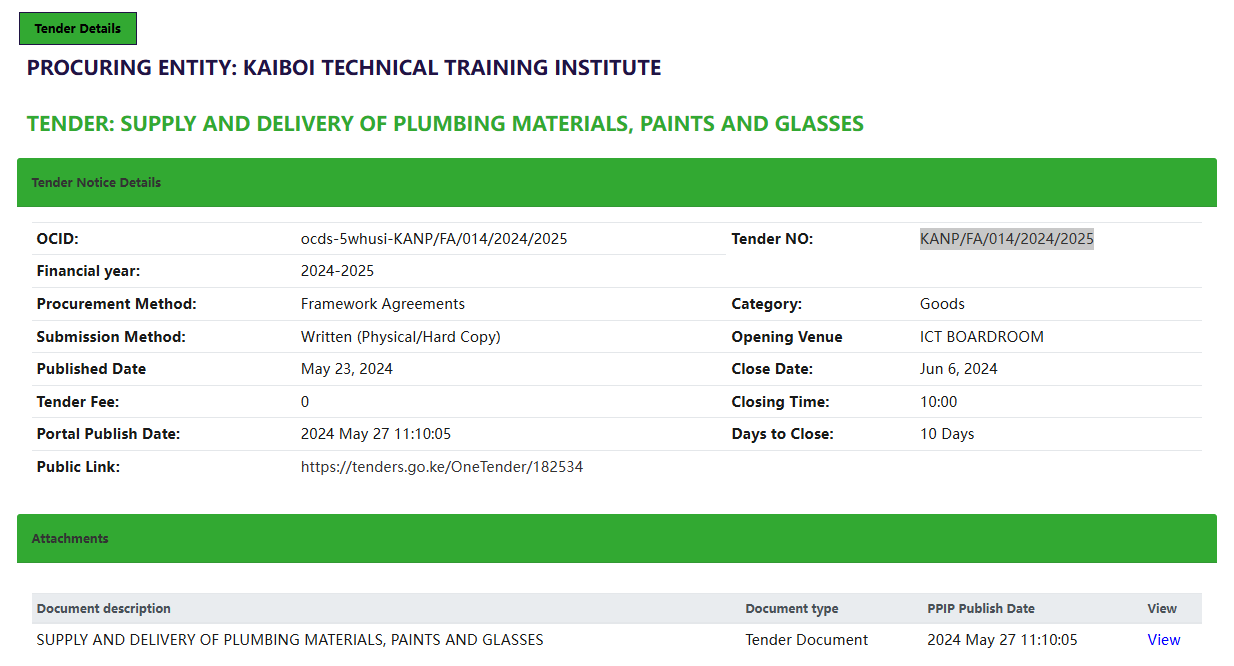Select the published date May 23, 2024

coord(347,369)
